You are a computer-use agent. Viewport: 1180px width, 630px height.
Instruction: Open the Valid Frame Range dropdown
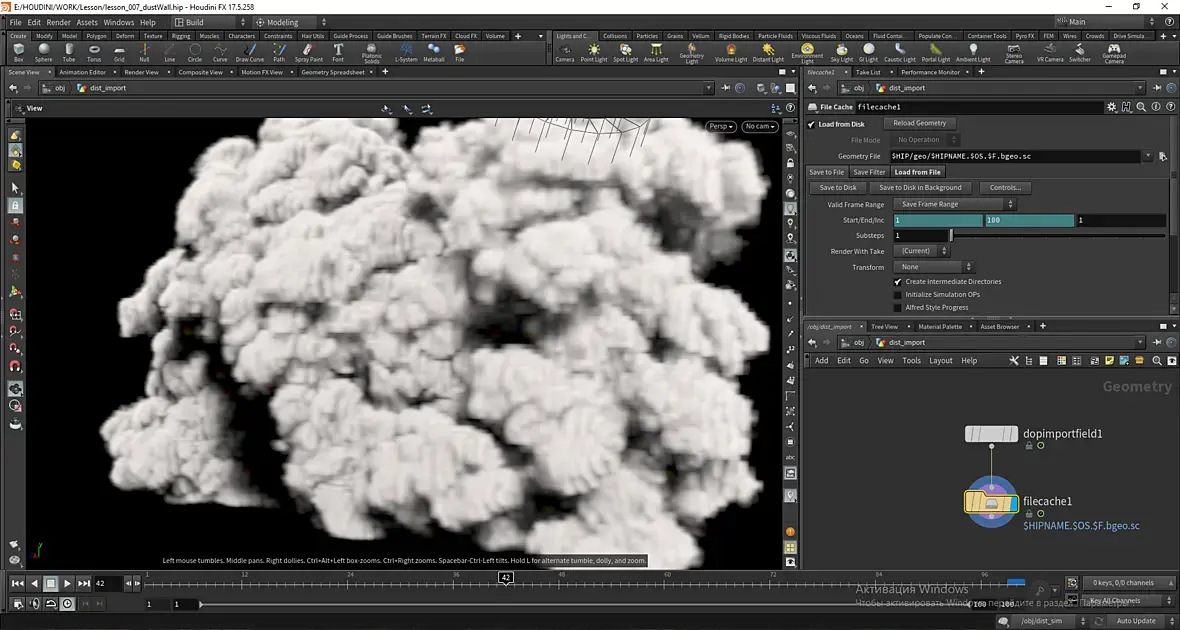(x=954, y=204)
